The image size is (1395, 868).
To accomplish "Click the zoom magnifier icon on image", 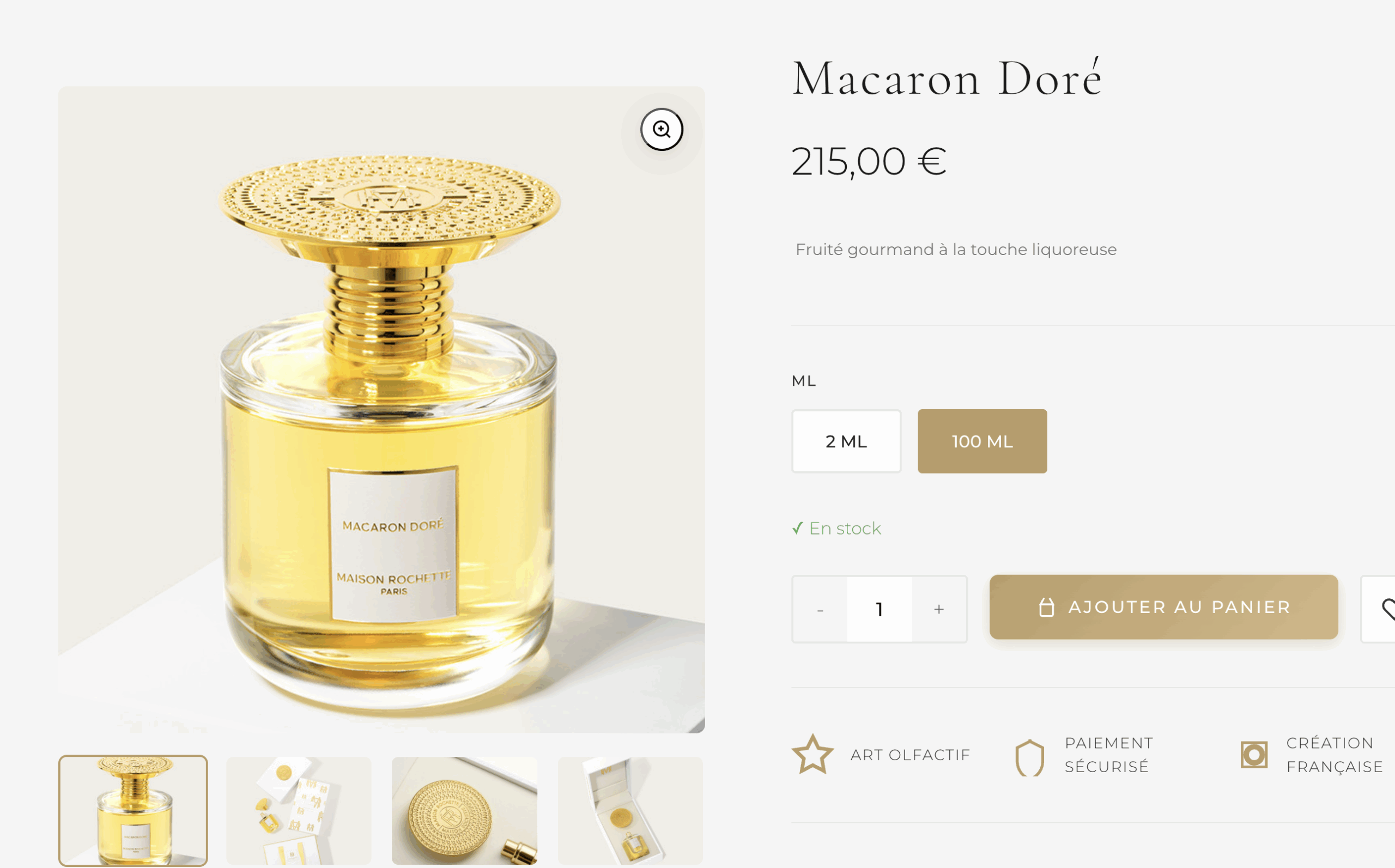I will click(x=662, y=129).
